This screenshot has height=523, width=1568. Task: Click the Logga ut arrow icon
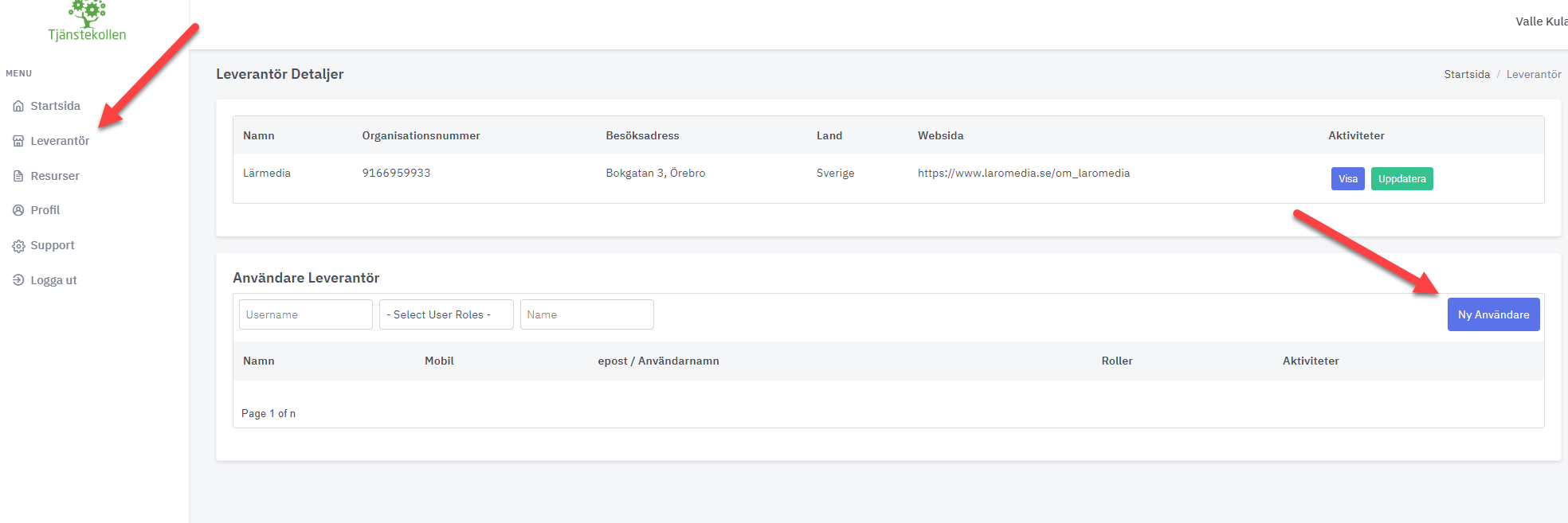pos(18,280)
